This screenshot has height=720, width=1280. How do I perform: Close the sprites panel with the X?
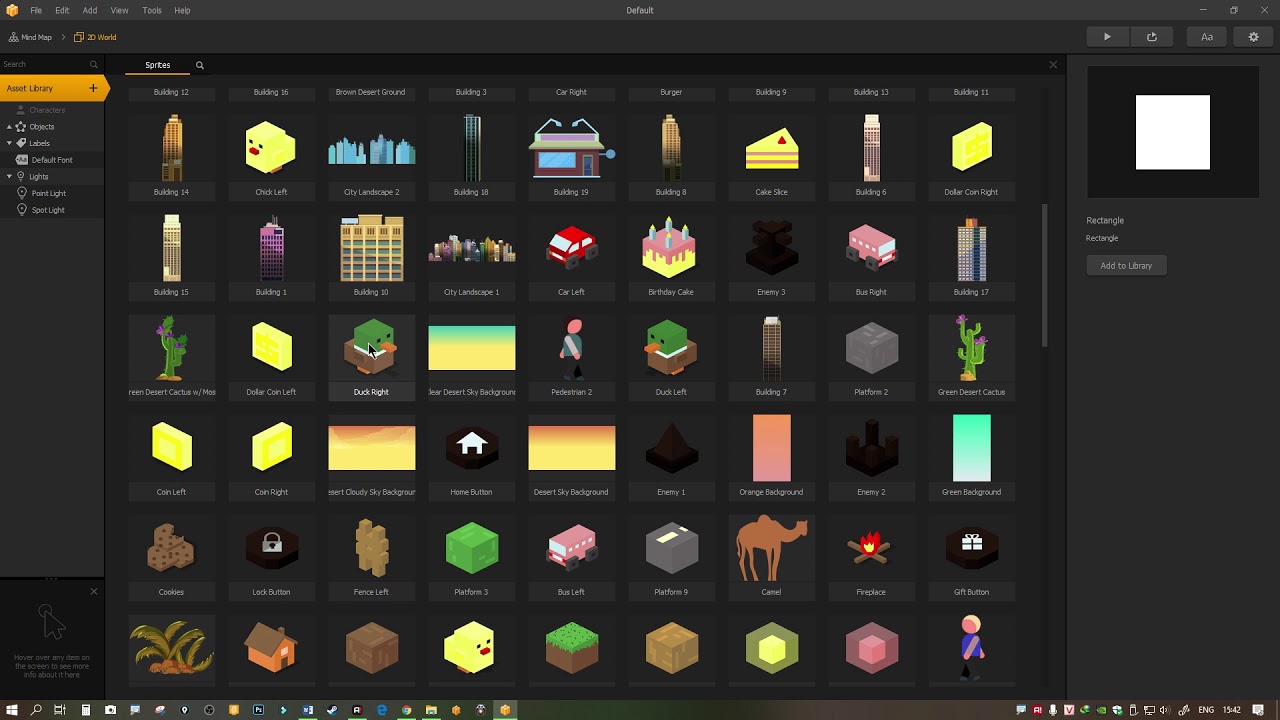click(1053, 65)
